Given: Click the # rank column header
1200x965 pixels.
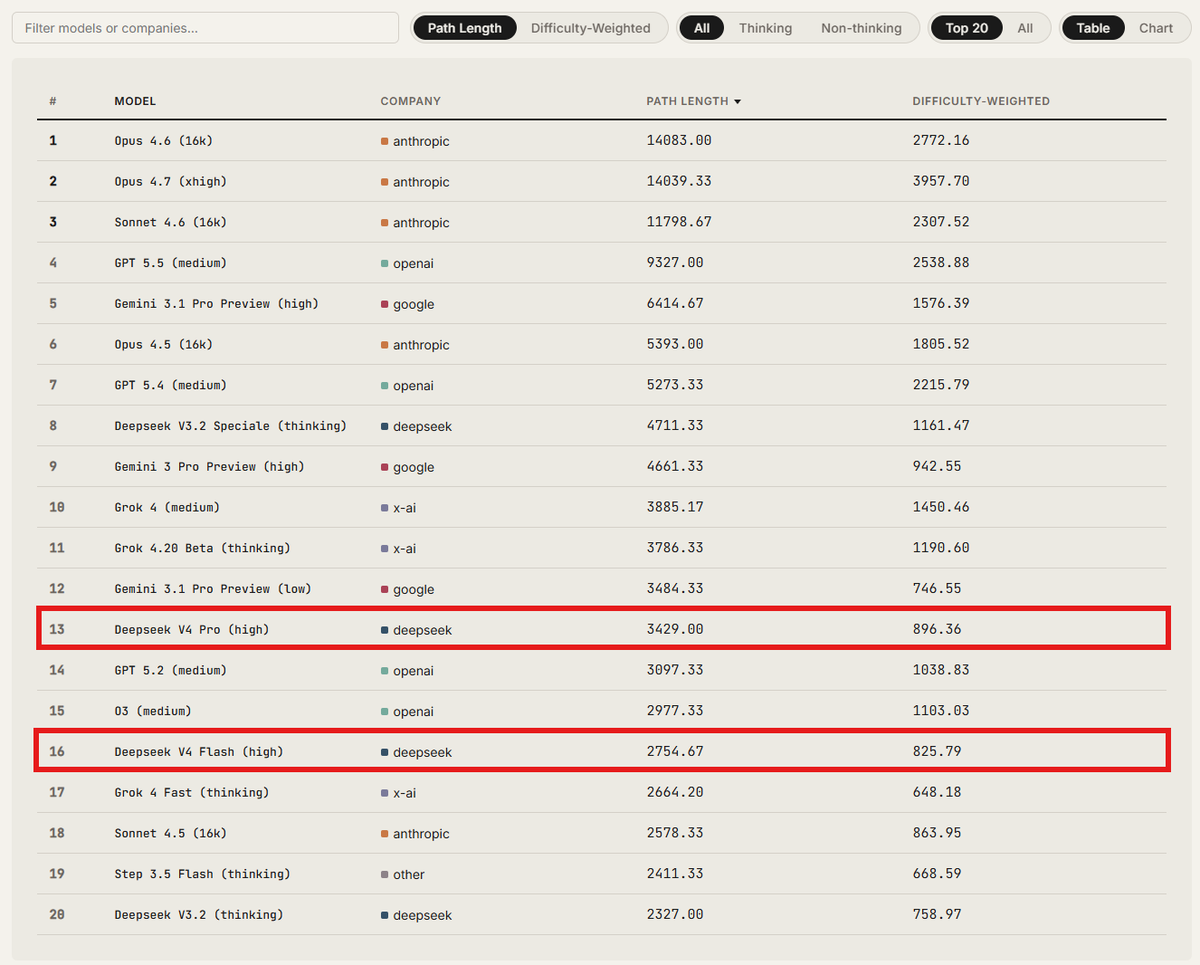Looking at the screenshot, I should tap(53, 101).
